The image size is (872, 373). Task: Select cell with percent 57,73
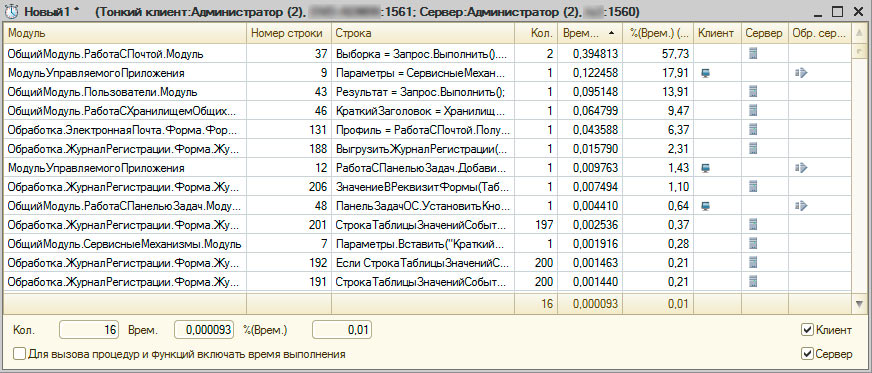[658, 54]
